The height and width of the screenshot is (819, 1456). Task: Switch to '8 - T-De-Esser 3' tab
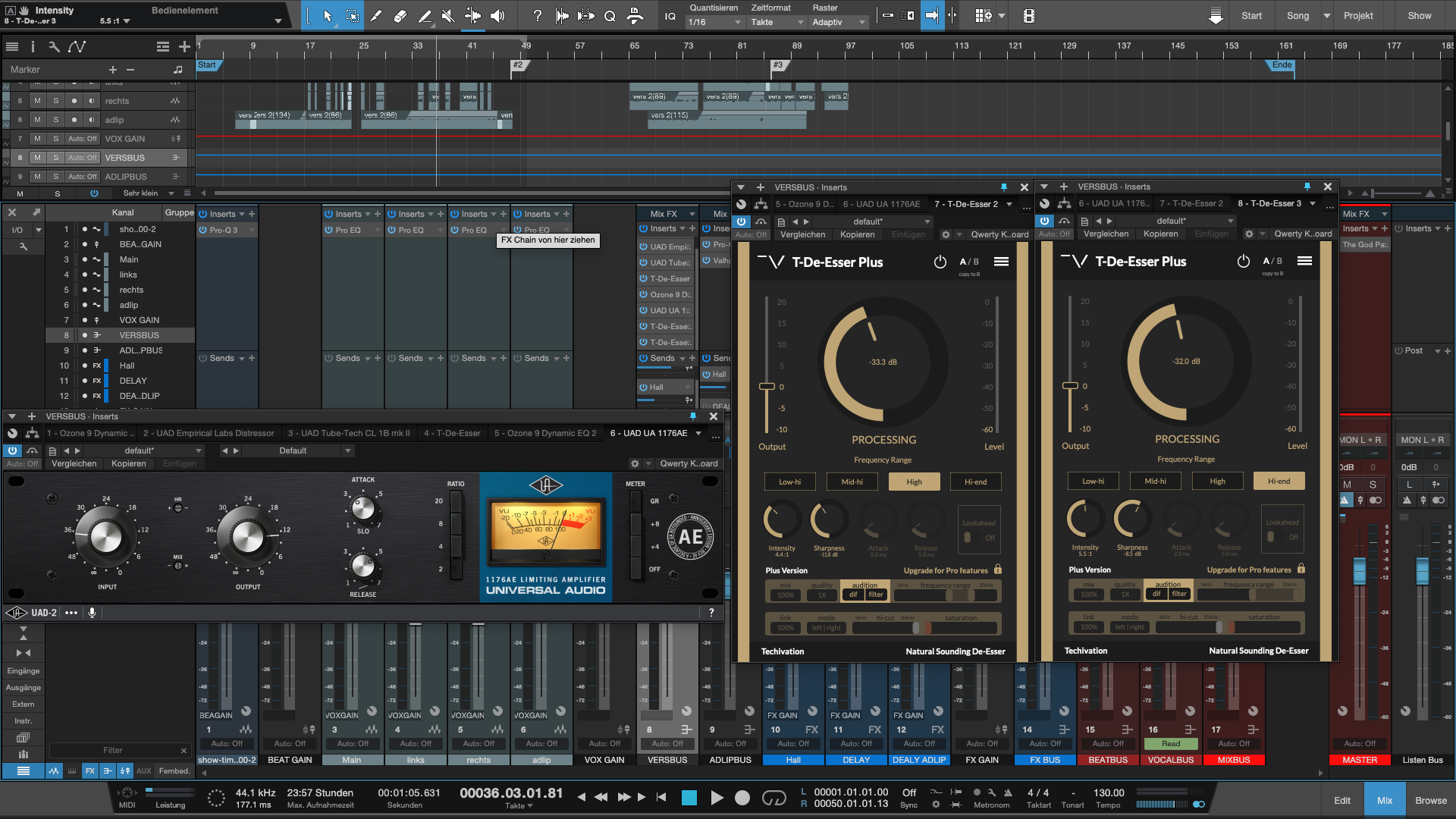(x=1269, y=203)
